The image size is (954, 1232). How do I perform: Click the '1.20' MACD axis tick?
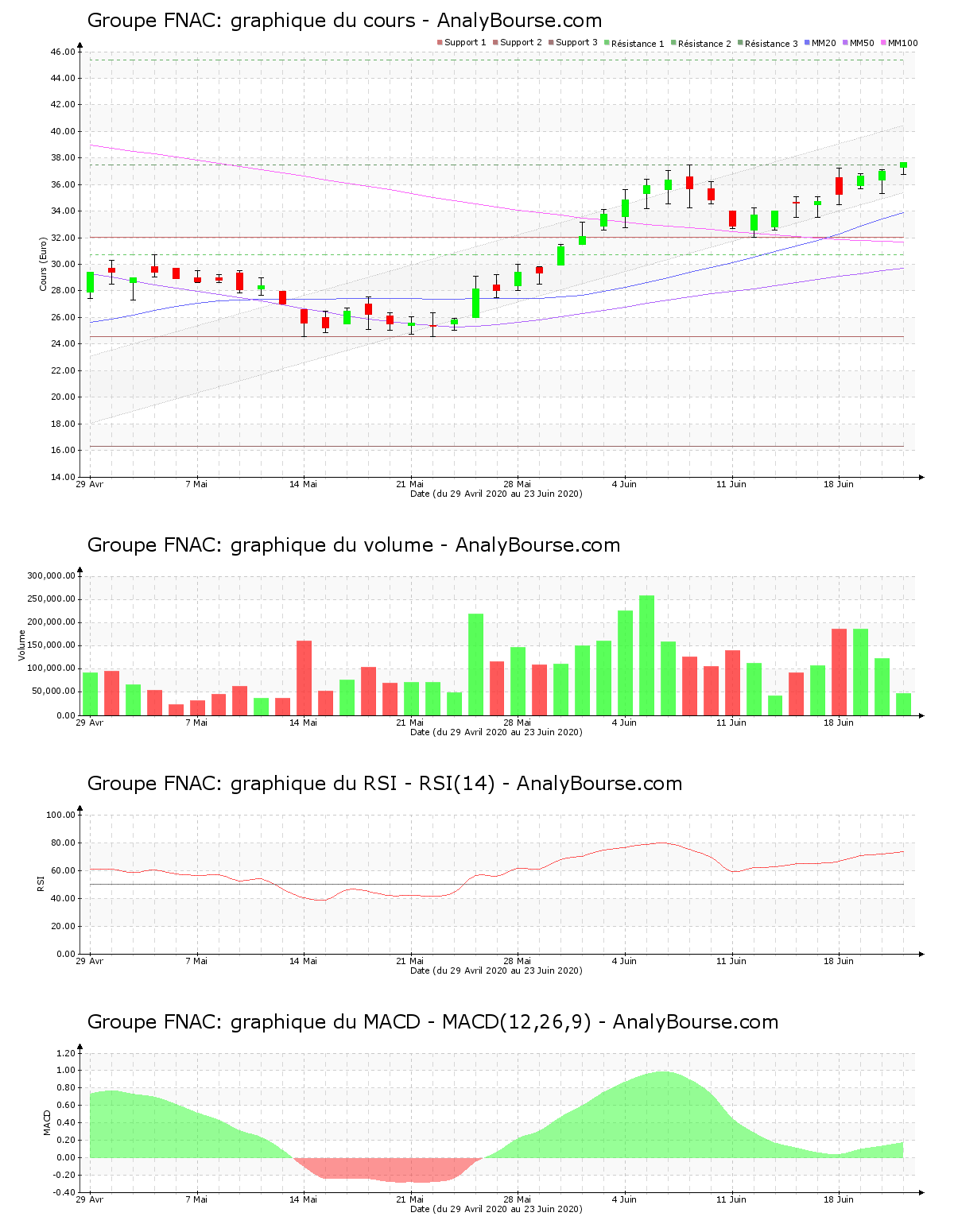(67, 1053)
